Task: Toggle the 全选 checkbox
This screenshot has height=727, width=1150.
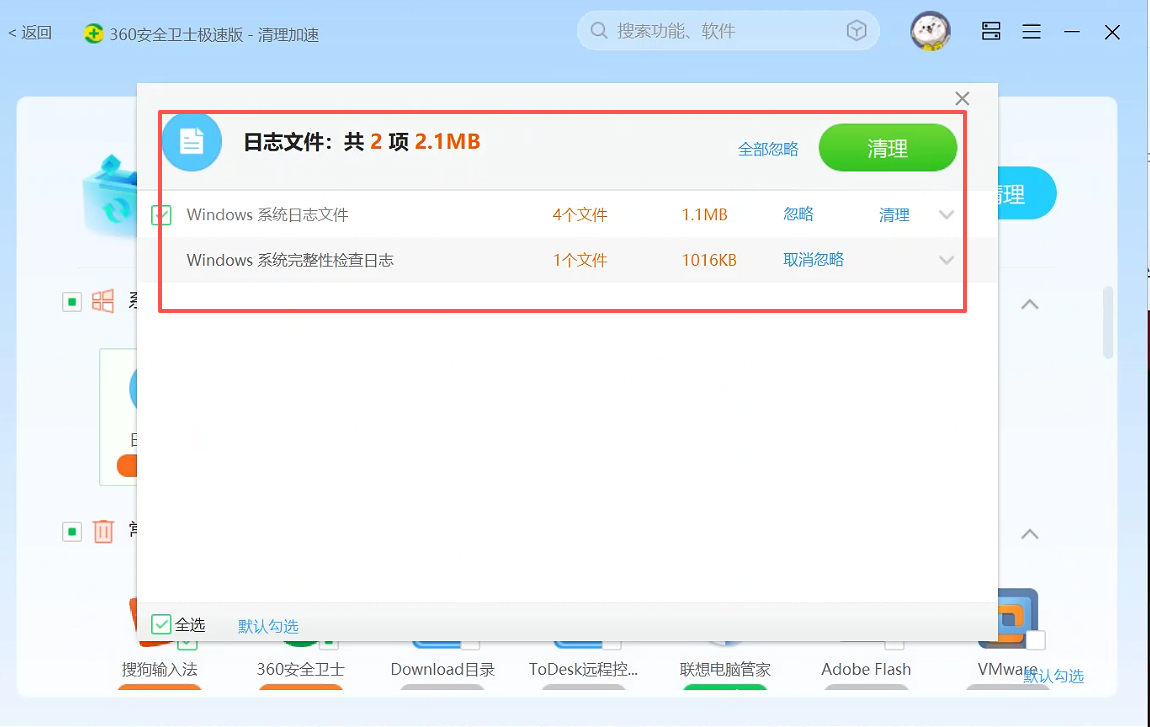Action: pyautogui.click(x=161, y=624)
